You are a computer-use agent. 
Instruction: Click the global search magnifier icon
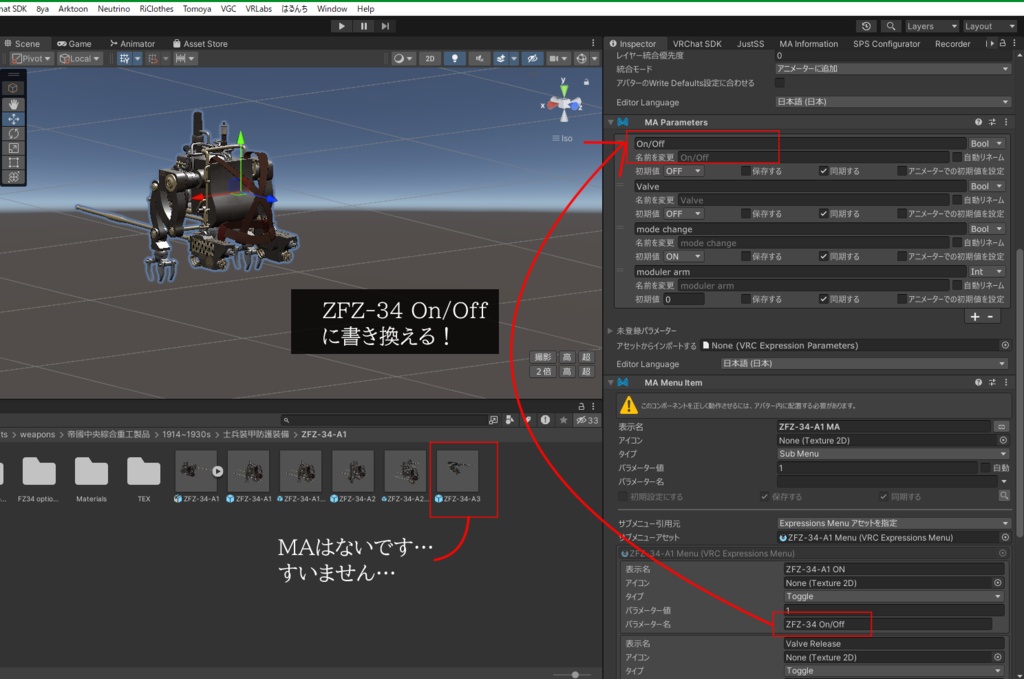tap(890, 26)
